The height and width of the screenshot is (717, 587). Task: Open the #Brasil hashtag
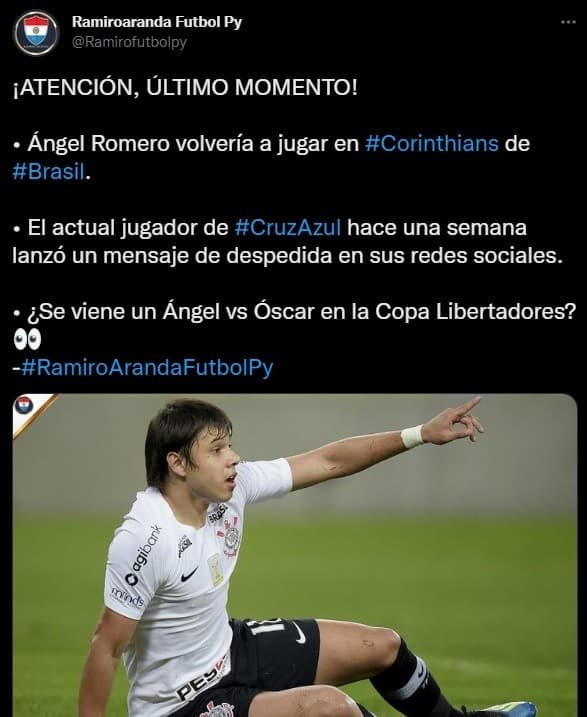[x=49, y=172]
